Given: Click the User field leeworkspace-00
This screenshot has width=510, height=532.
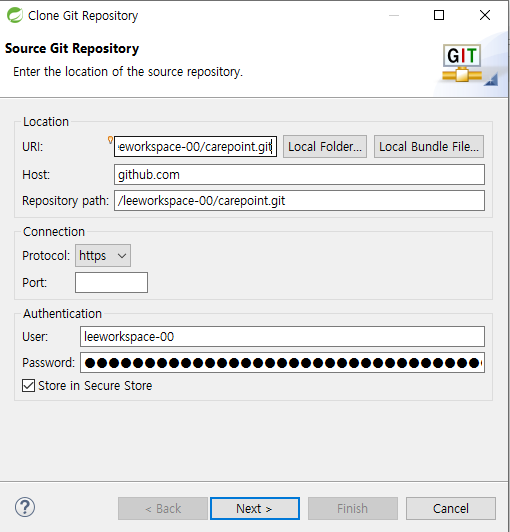Looking at the screenshot, I should [x=282, y=337].
